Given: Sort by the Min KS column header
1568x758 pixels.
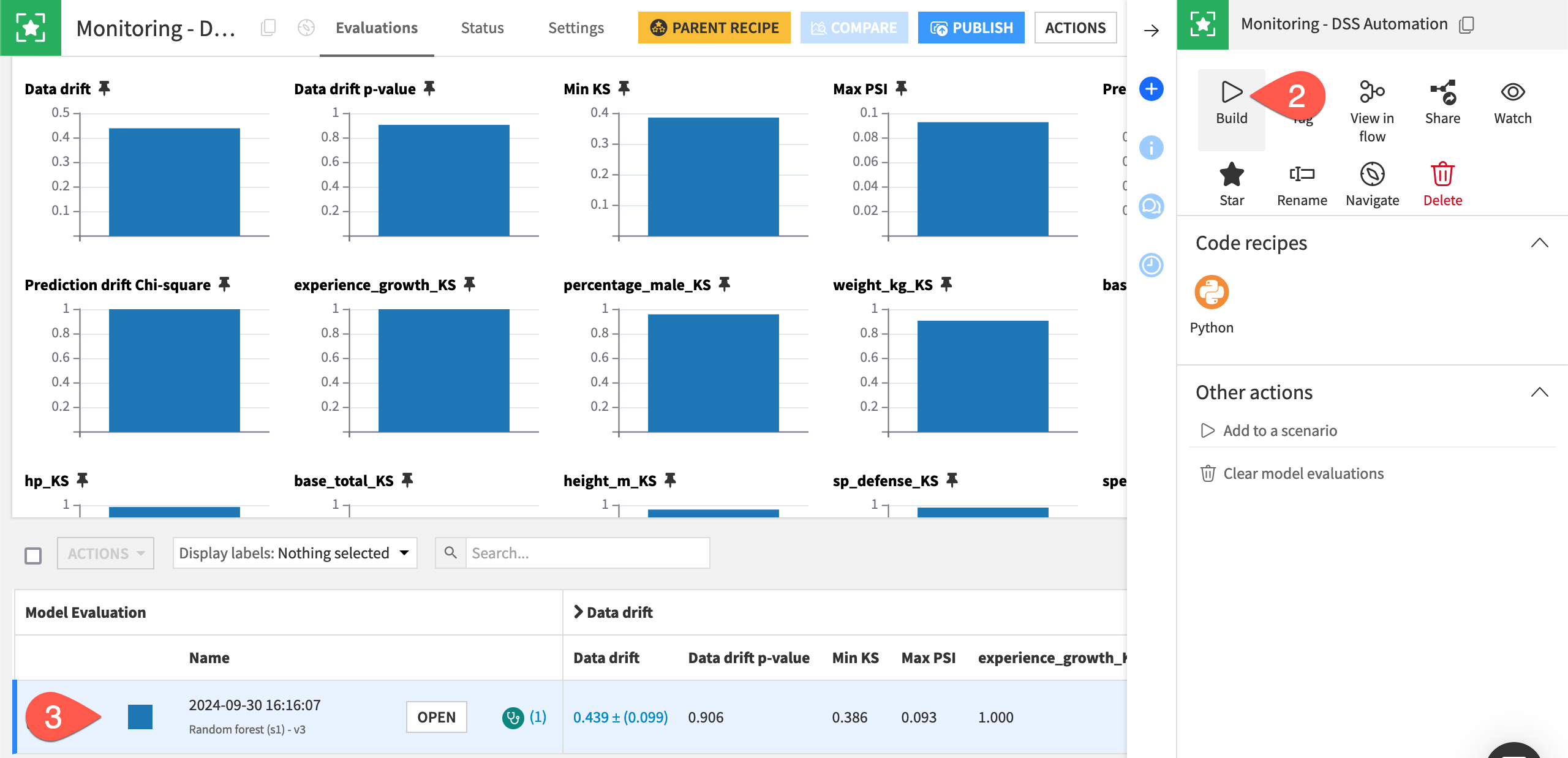Looking at the screenshot, I should (855, 658).
